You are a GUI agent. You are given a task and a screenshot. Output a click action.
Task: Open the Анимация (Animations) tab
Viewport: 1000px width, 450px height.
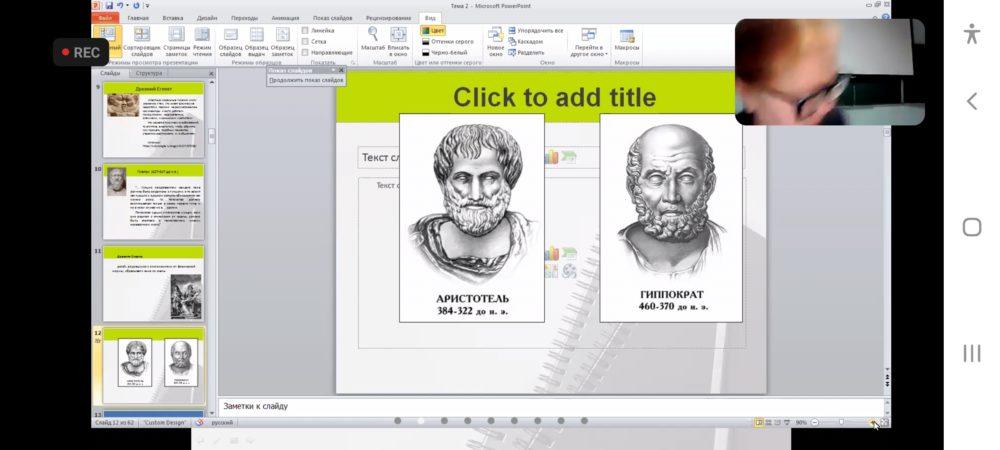[285, 18]
